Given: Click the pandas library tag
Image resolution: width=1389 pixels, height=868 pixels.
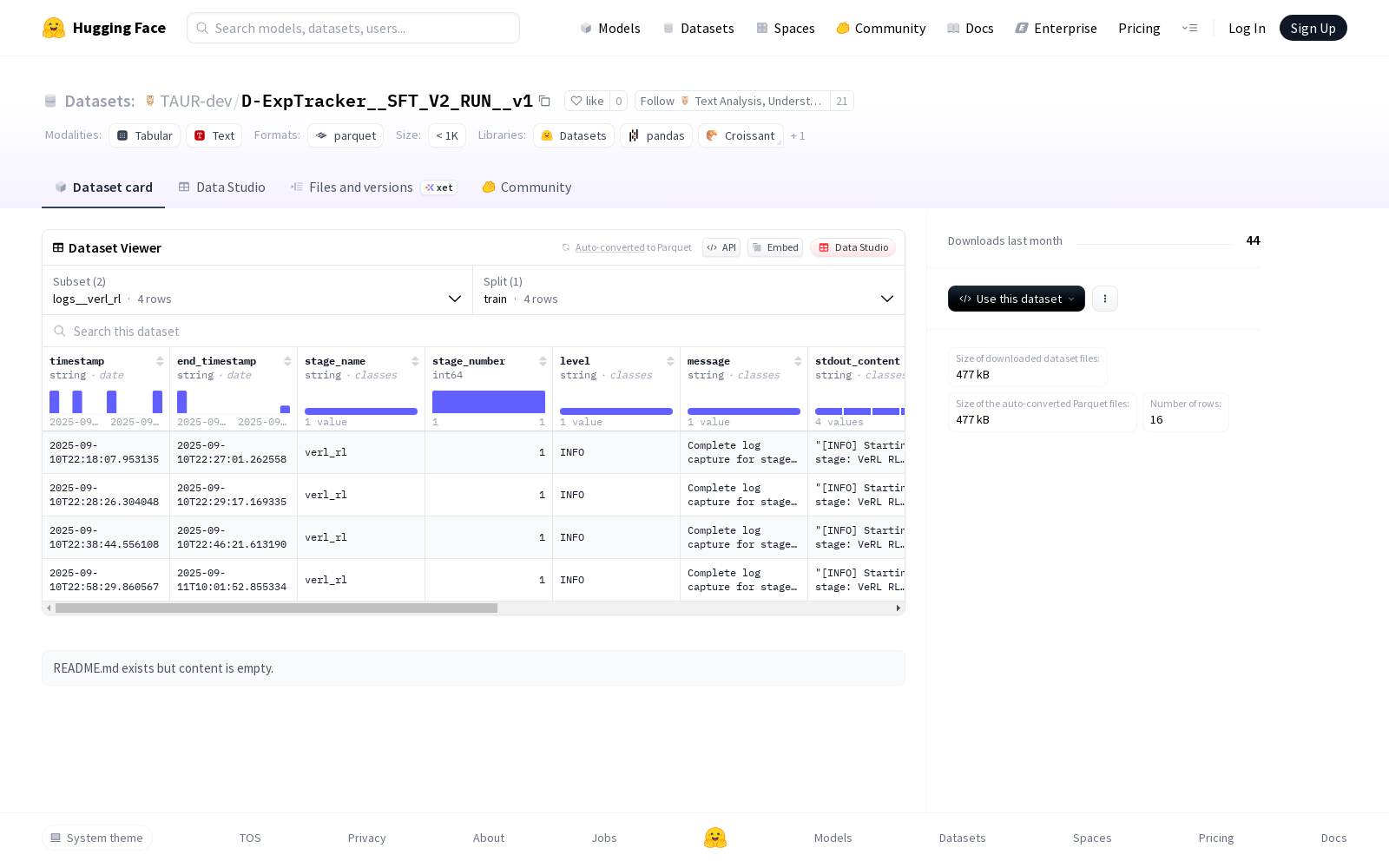Looking at the screenshot, I should (656, 135).
